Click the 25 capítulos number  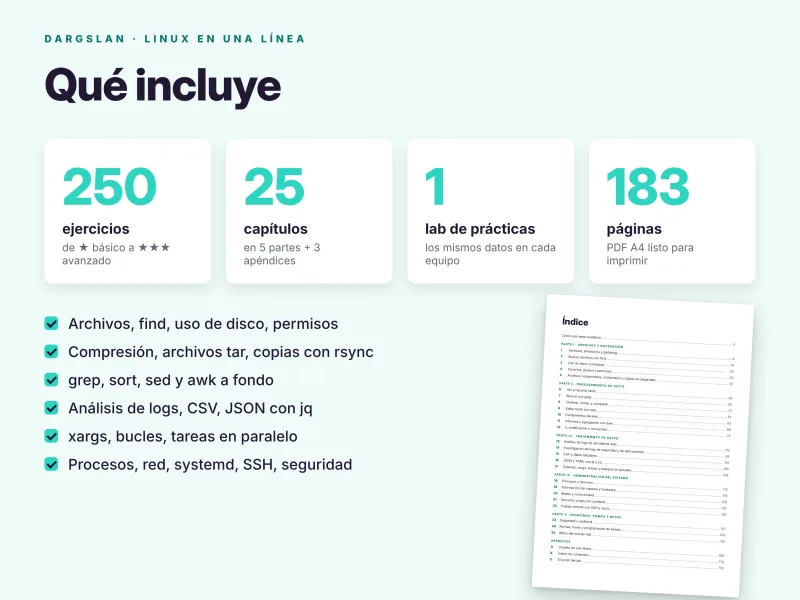(274, 187)
